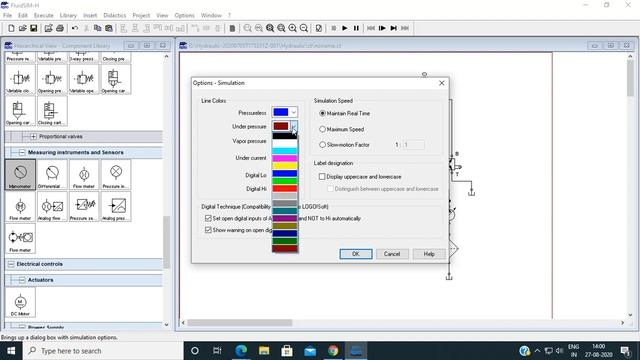This screenshot has height=360, width=640.
Task: Open the File menu
Action: tap(7, 15)
